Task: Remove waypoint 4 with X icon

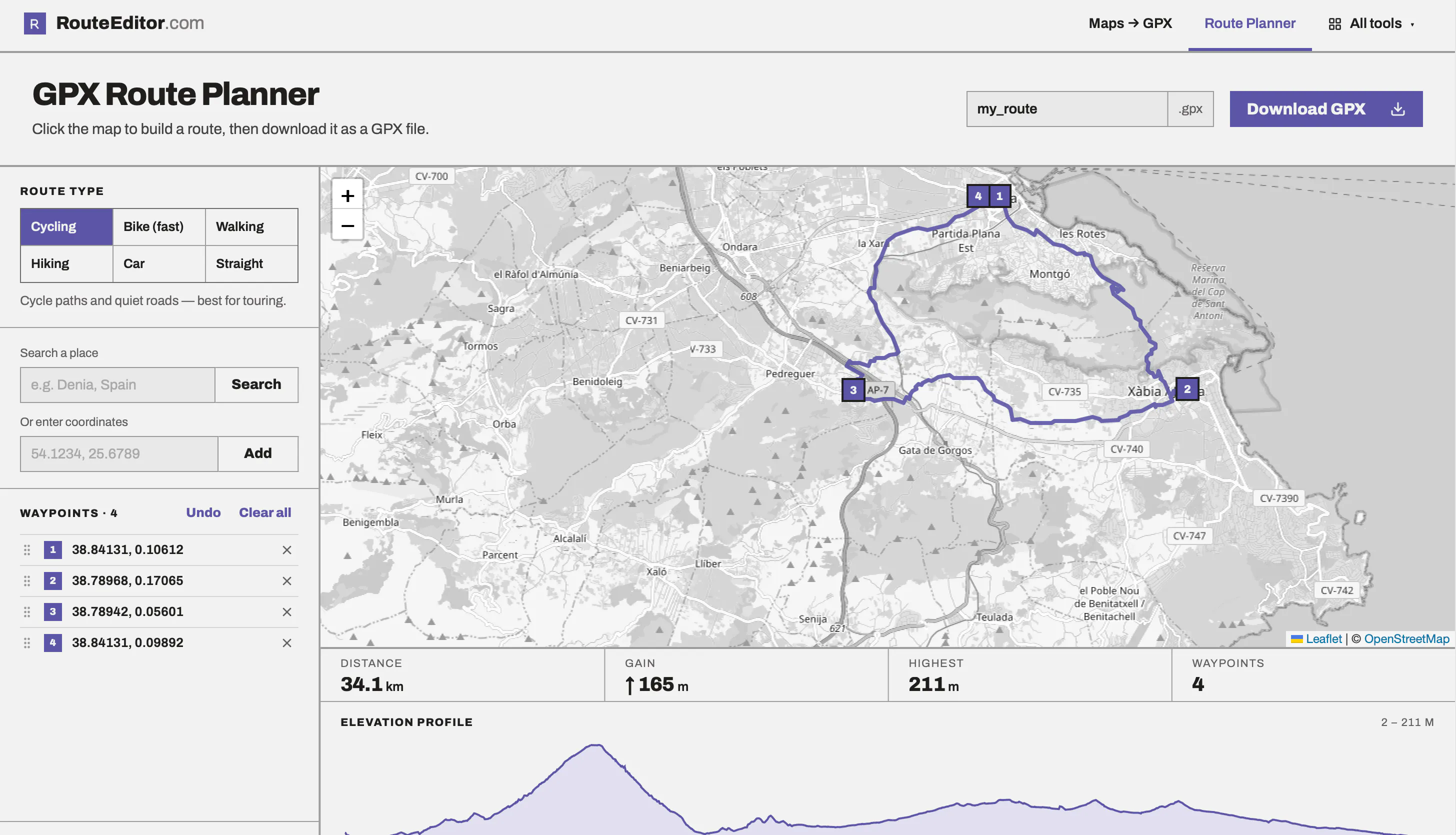Action: 286,643
